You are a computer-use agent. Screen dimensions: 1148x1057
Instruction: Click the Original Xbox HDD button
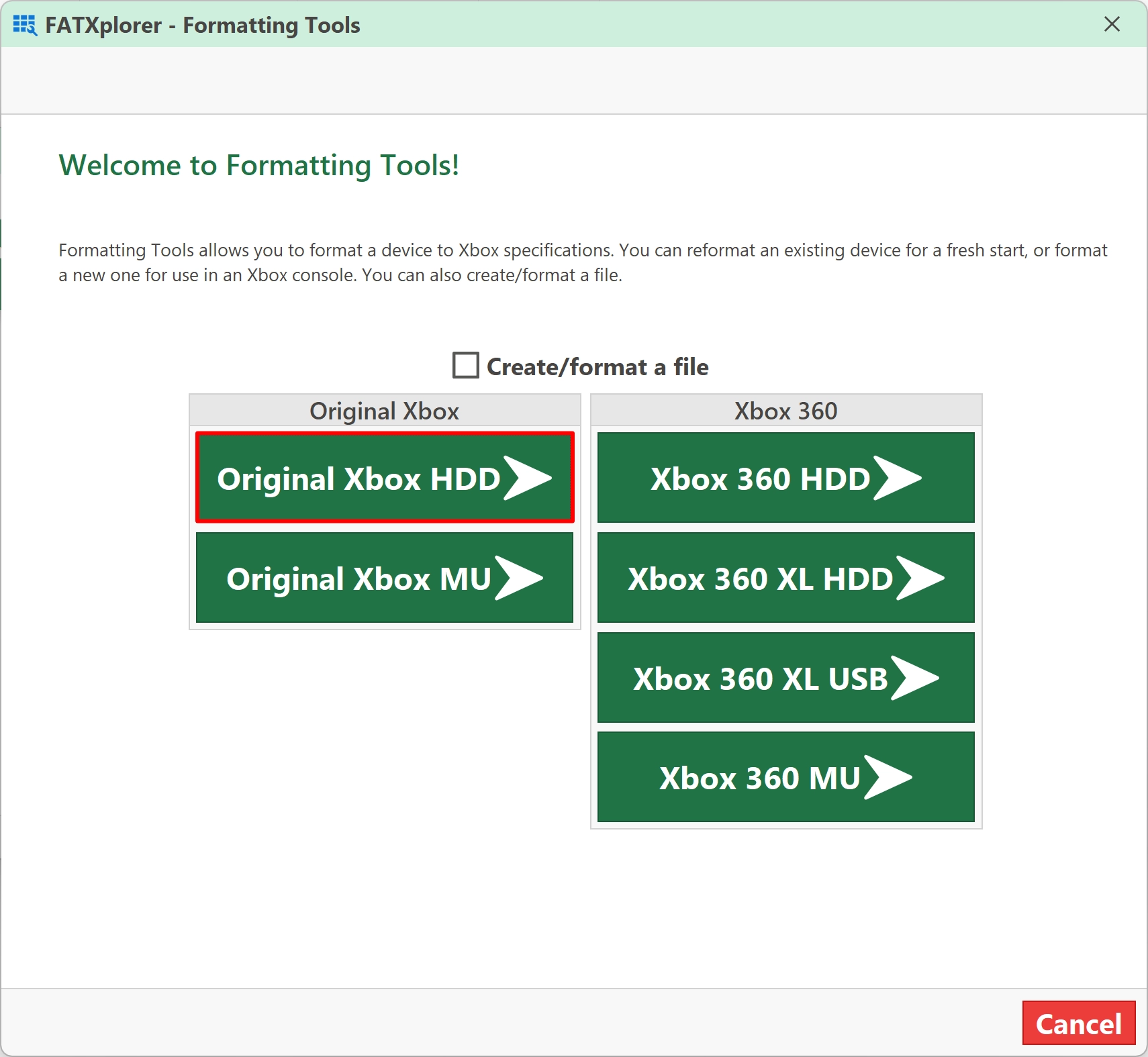click(x=385, y=477)
